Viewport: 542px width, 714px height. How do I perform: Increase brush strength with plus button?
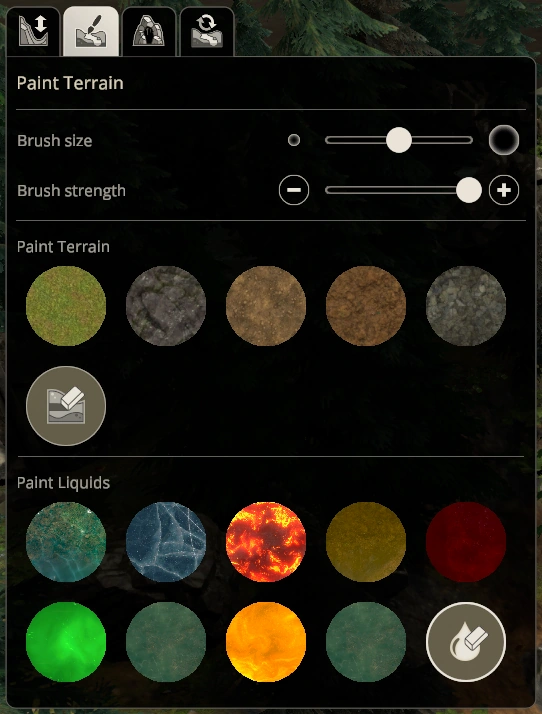point(504,190)
